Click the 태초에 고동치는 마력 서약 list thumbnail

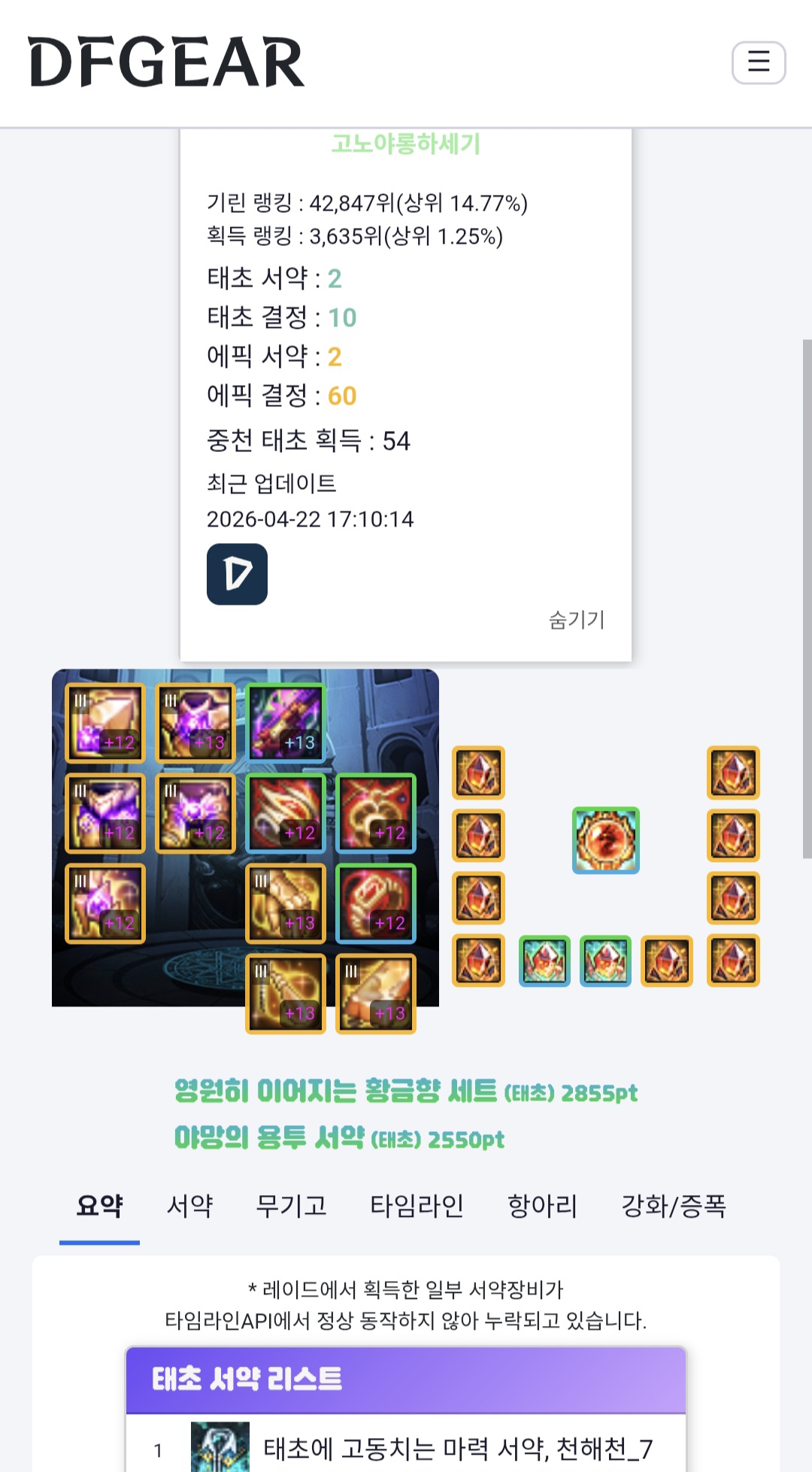point(220,1446)
